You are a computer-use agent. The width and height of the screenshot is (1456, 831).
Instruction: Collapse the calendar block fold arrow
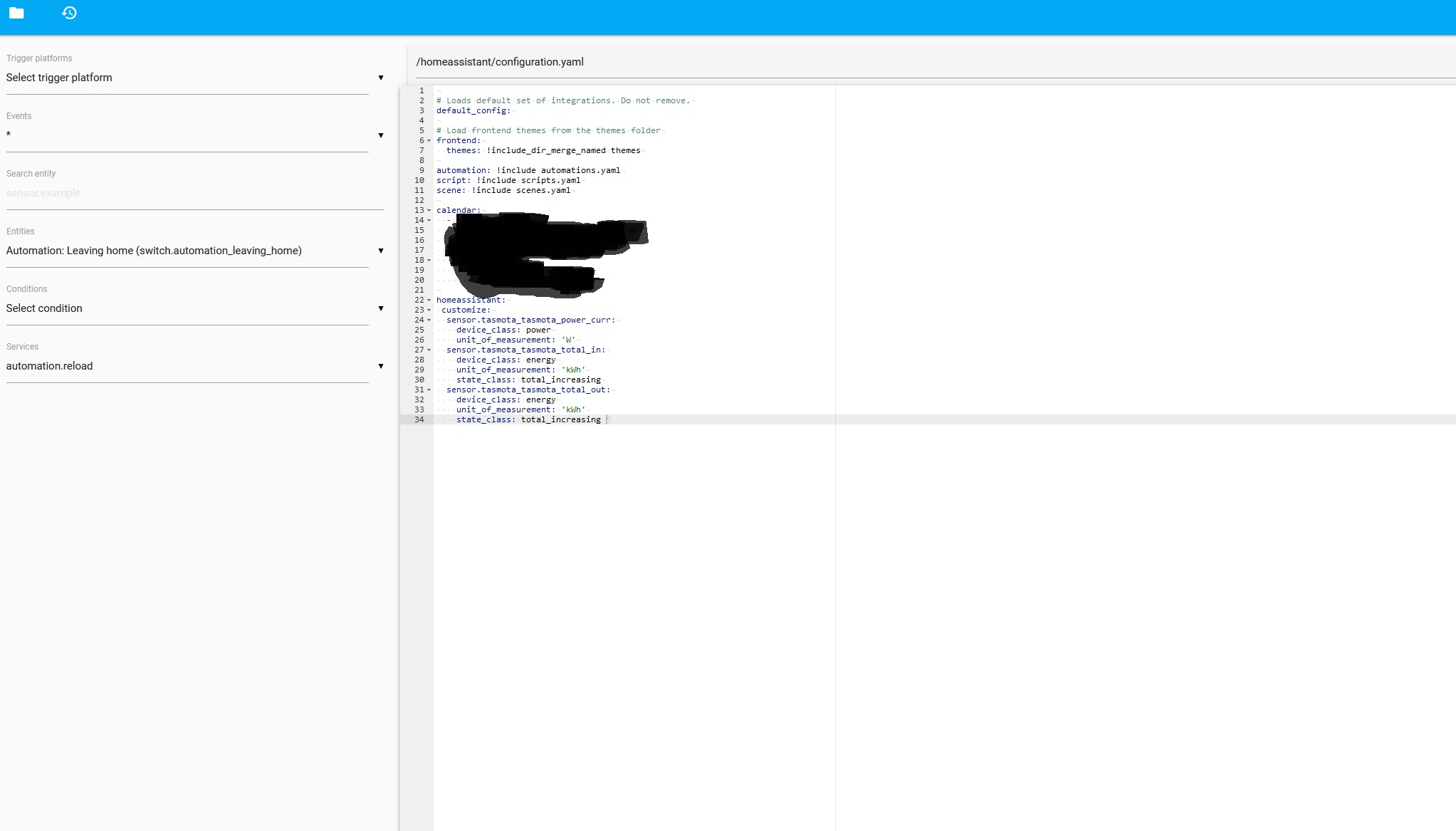(x=429, y=211)
